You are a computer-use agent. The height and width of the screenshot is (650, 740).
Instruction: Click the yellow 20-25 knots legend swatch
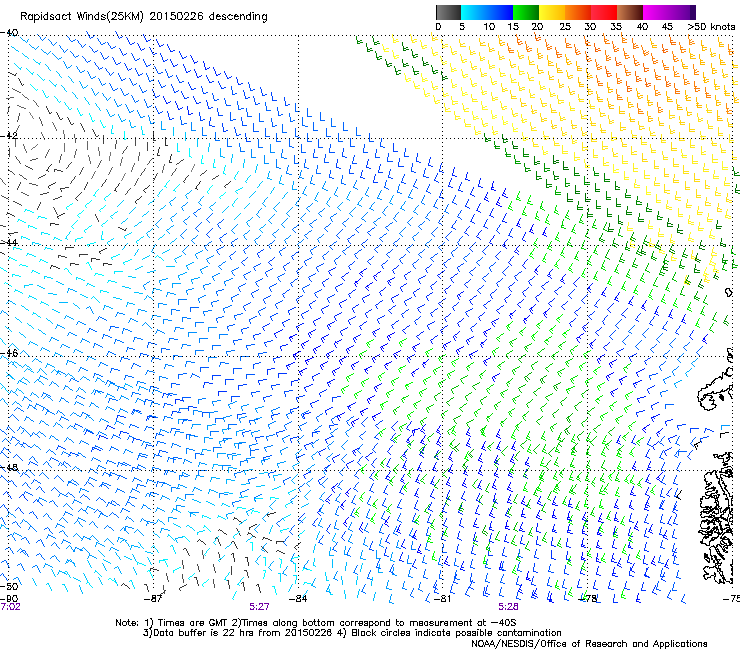point(552,12)
